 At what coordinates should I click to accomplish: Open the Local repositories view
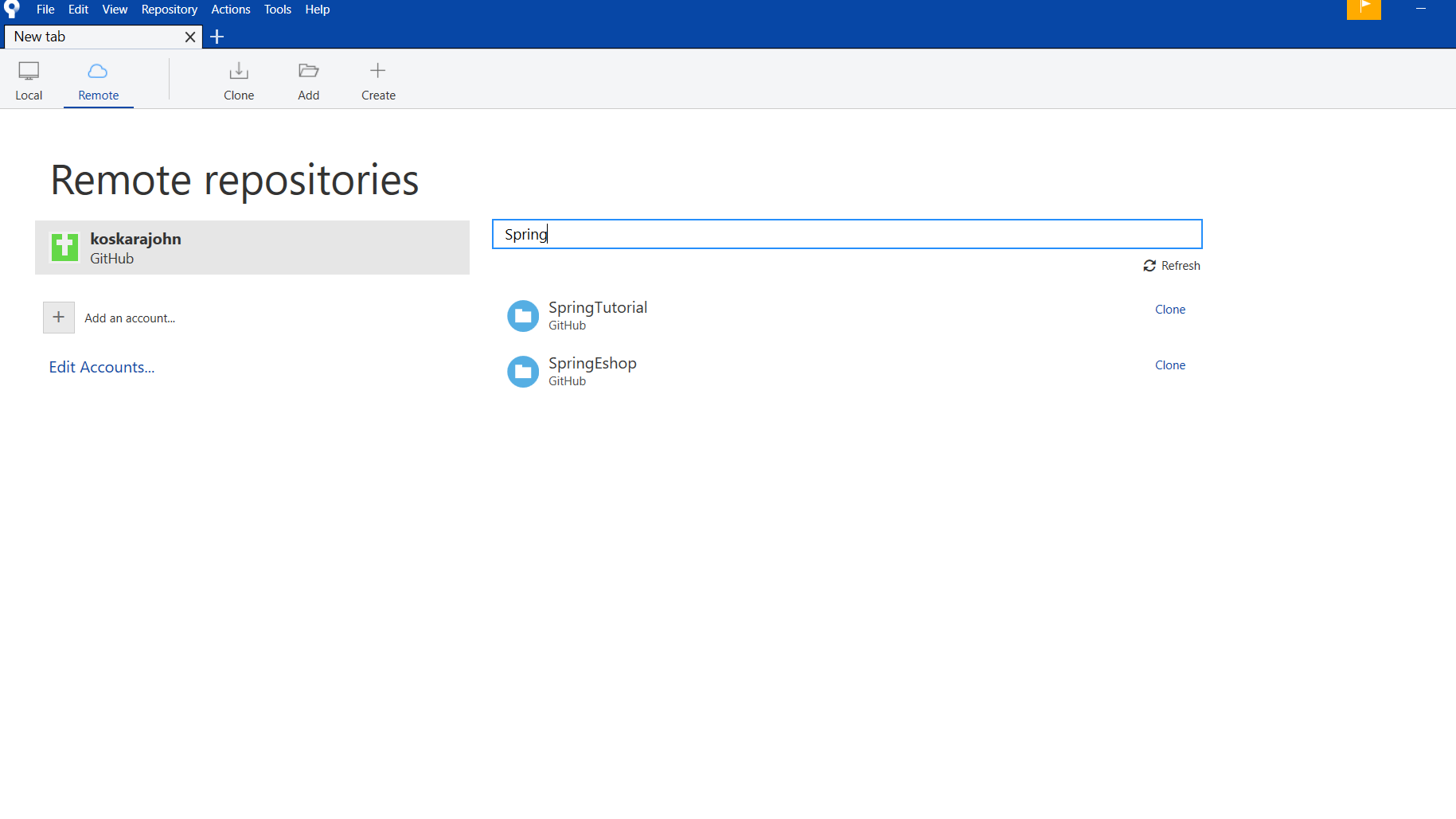coord(29,80)
